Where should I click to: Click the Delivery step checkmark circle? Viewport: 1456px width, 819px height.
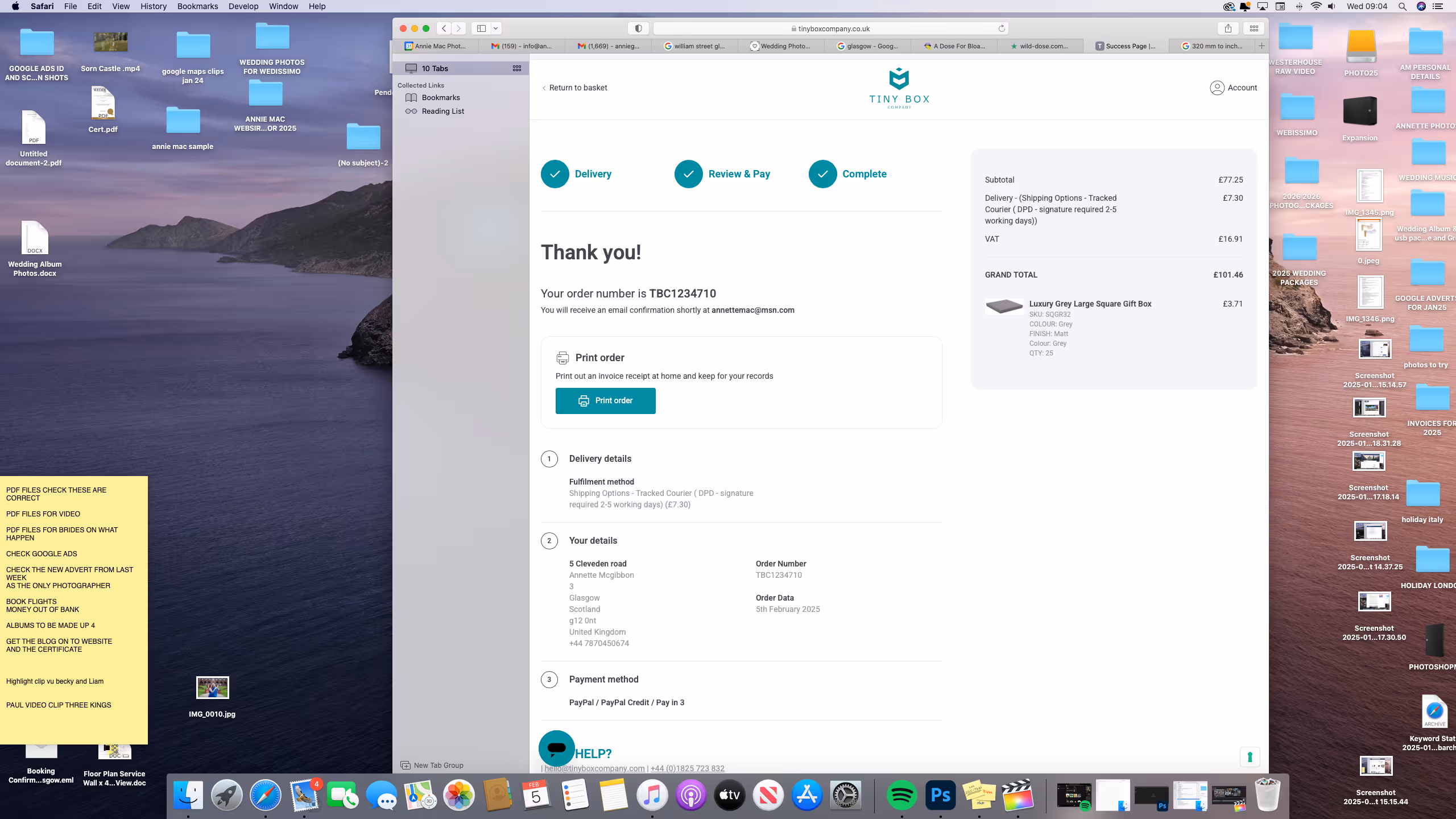(x=555, y=174)
